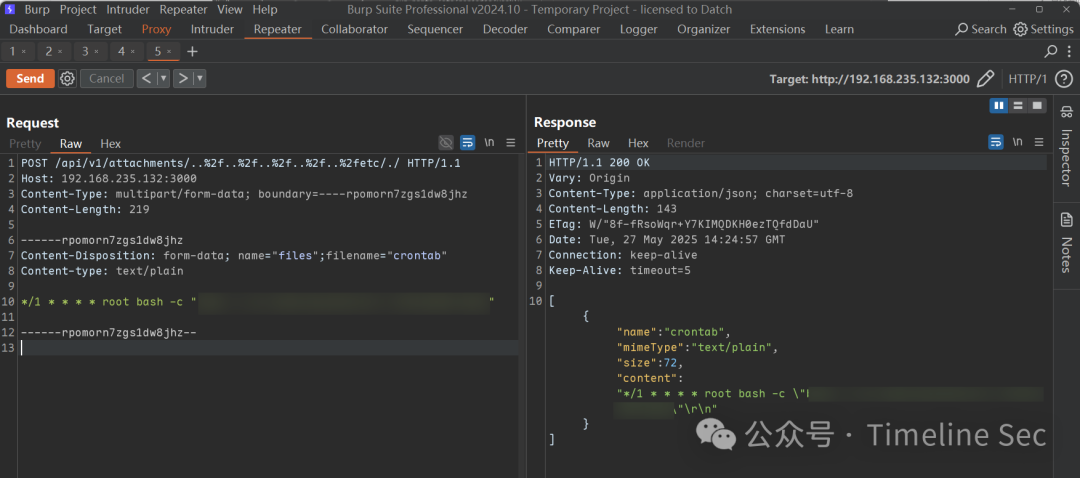
Task: Add a new Repeater tab with plus
Action: tap(192, 52)
